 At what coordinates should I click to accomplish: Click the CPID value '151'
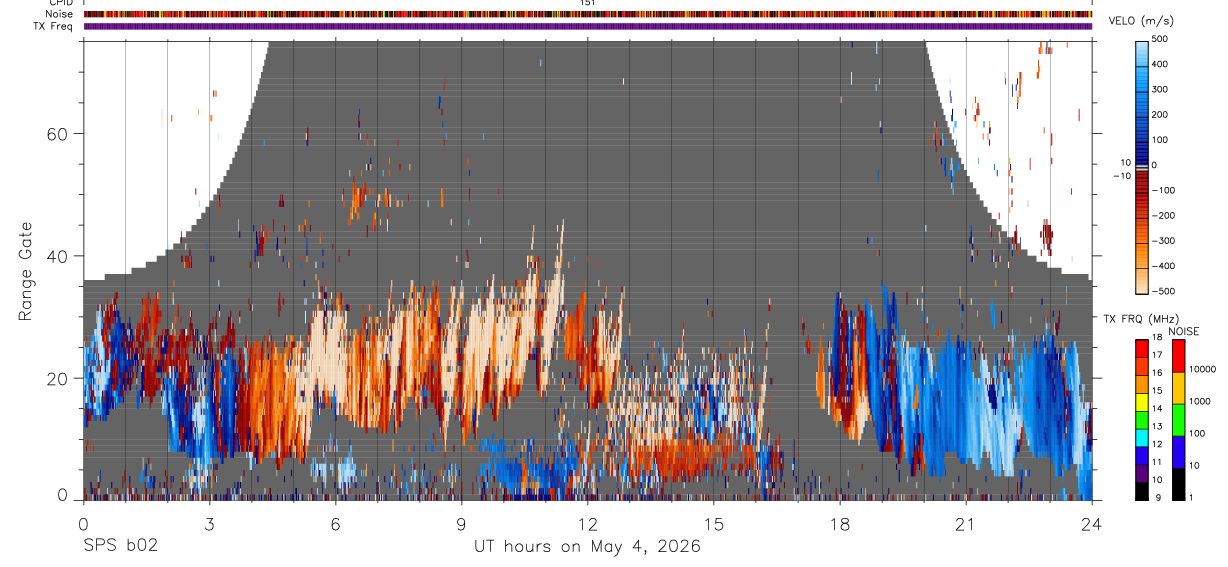588,3
